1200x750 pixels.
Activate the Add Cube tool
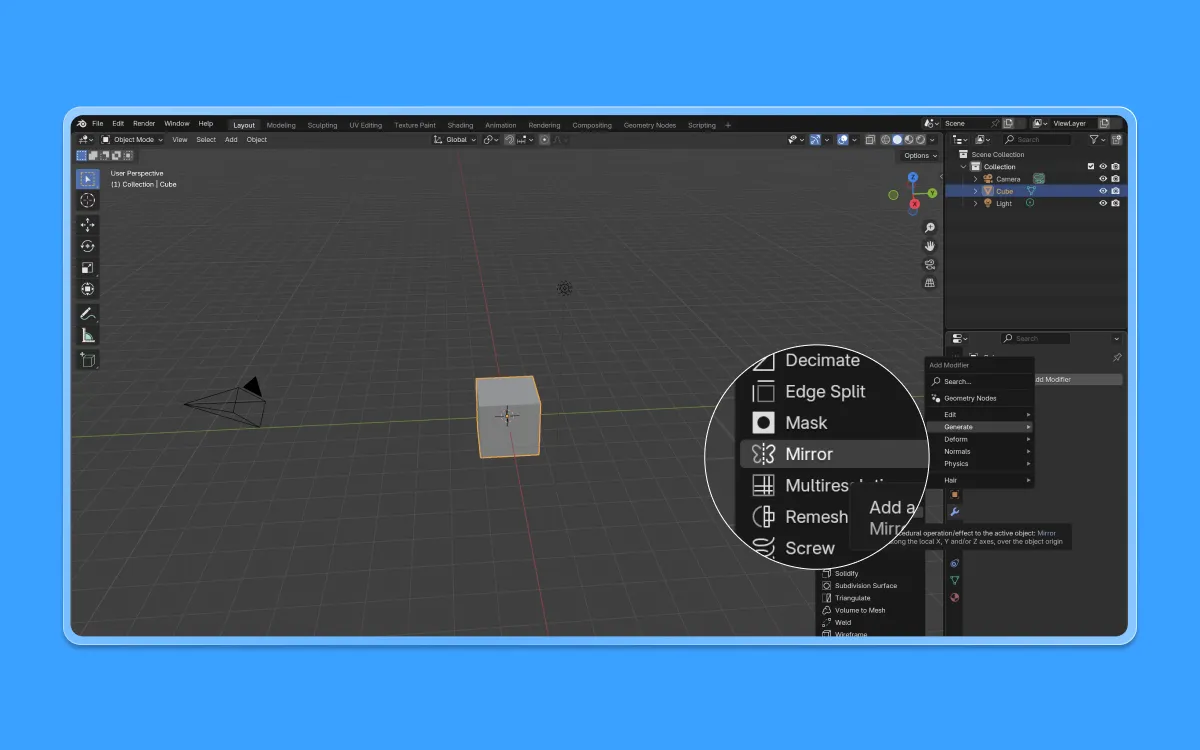click(88, 360)
